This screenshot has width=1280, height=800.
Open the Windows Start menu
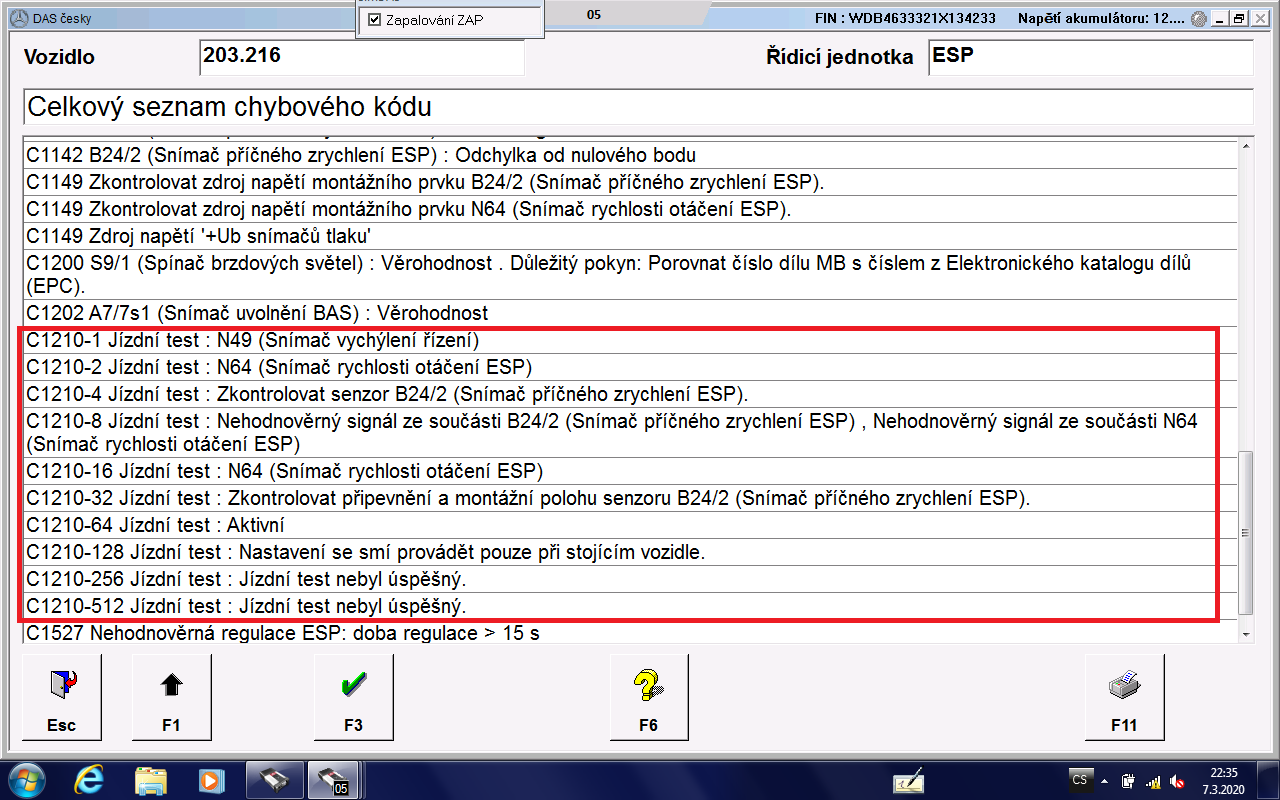tap(27, 779)
